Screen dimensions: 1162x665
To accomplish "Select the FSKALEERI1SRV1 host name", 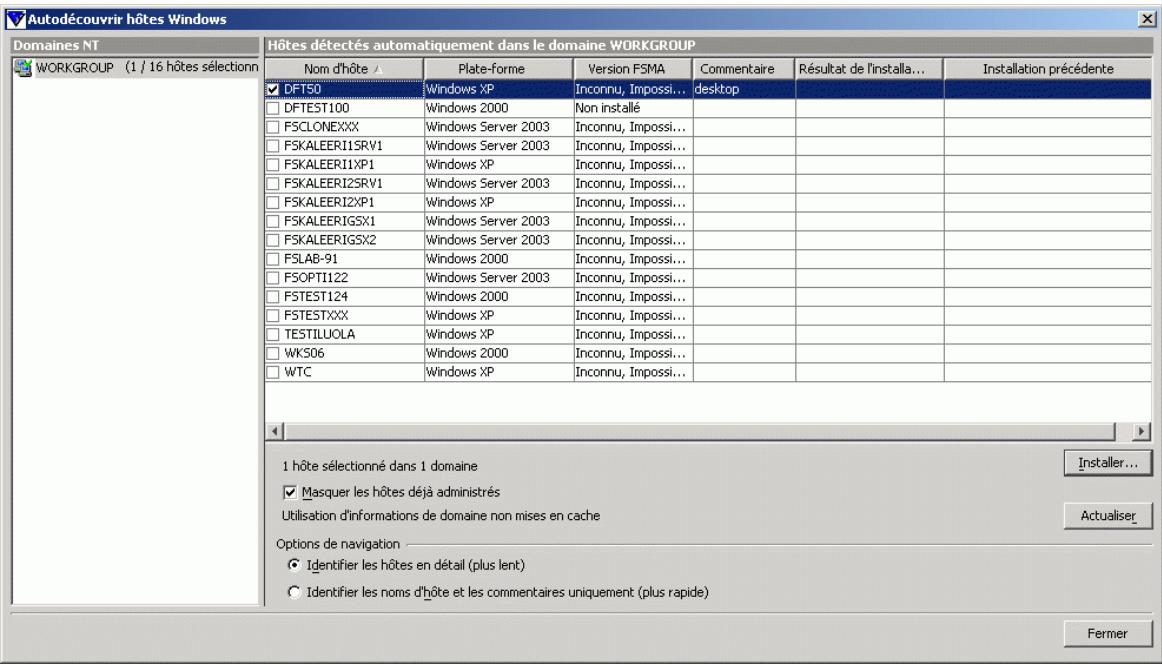I will tap(333, 146).
